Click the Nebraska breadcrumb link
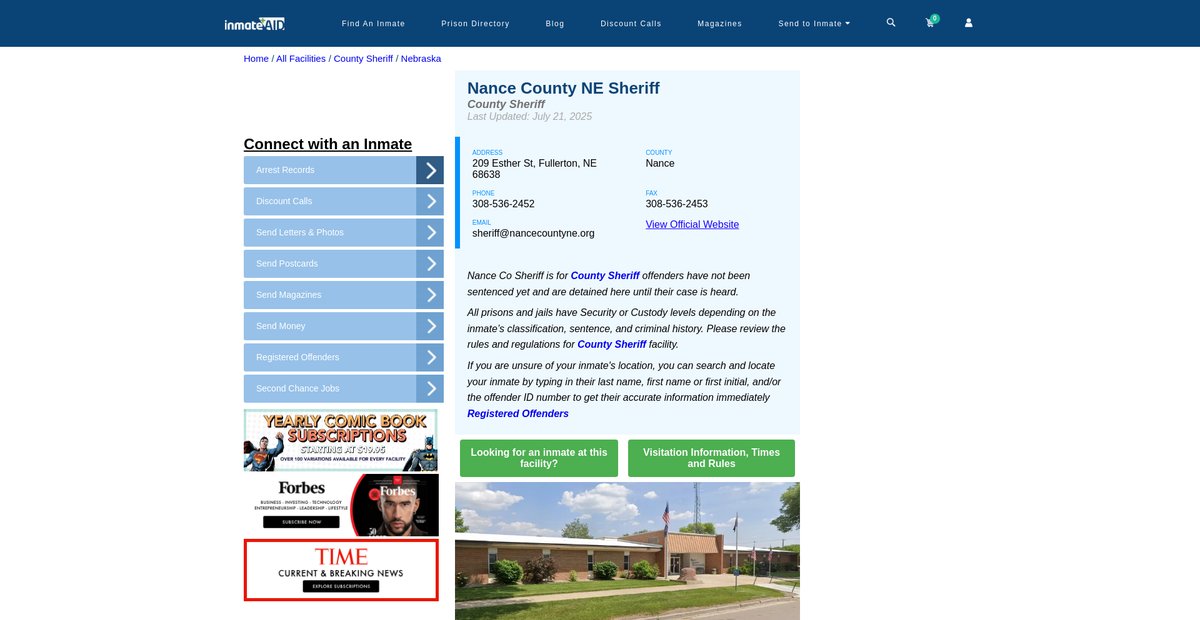Viewport: 1200px width, 620px height. 421,59
